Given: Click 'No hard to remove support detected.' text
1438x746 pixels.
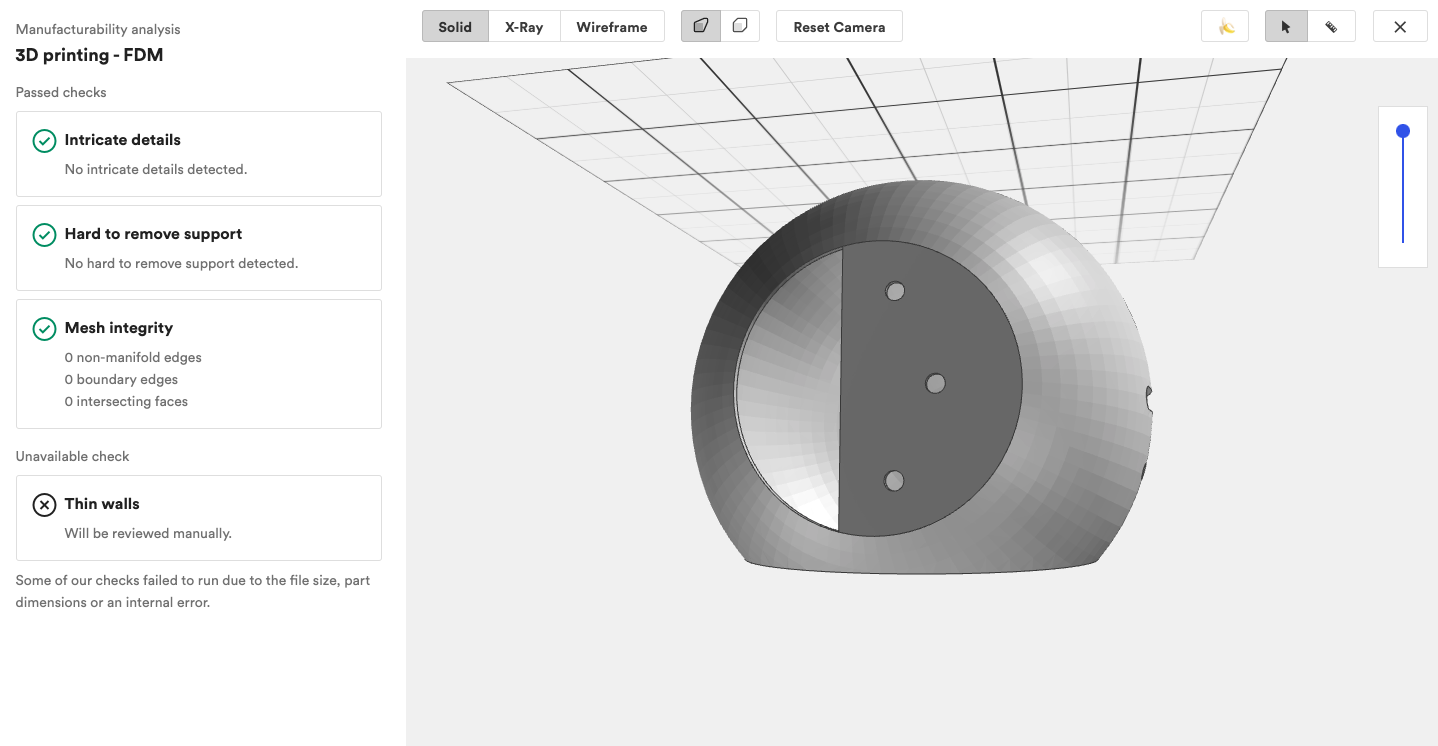Looking at the screenshot, I should pos(181,263).
